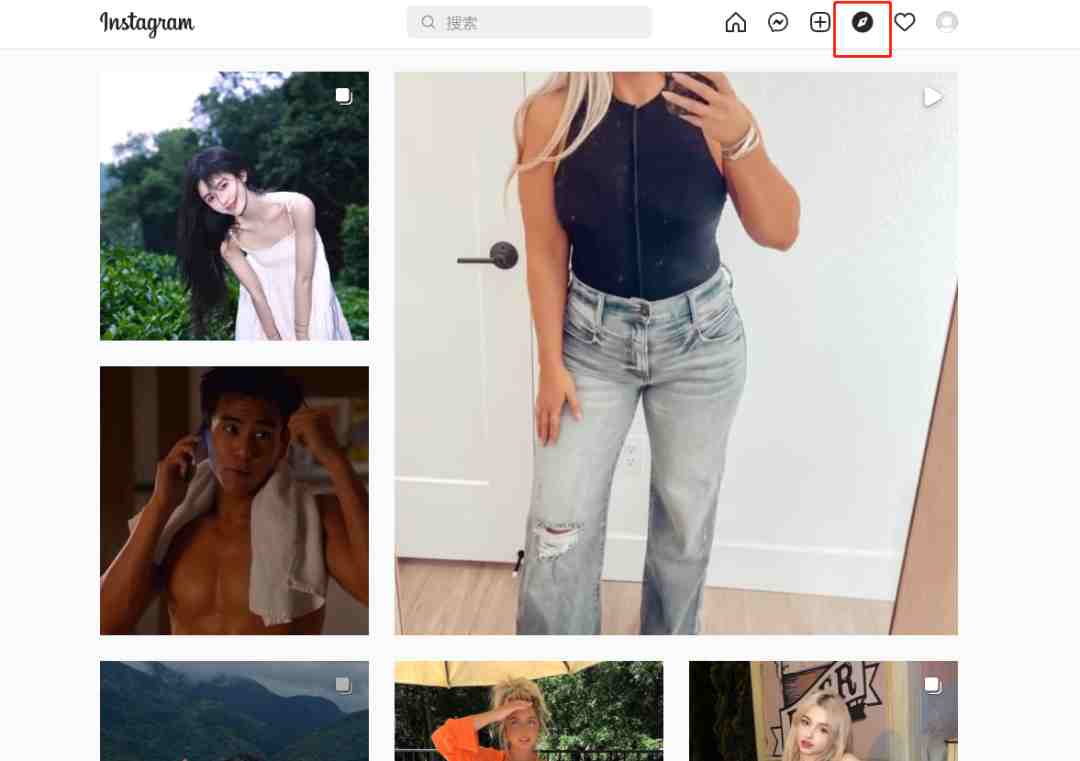Show activity notifications heart icon
The image size is (1080, 761).
click(904, 23)
